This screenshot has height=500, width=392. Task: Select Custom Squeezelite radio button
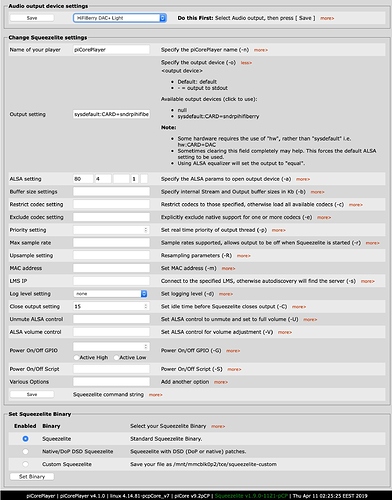[x=25, y=464]
